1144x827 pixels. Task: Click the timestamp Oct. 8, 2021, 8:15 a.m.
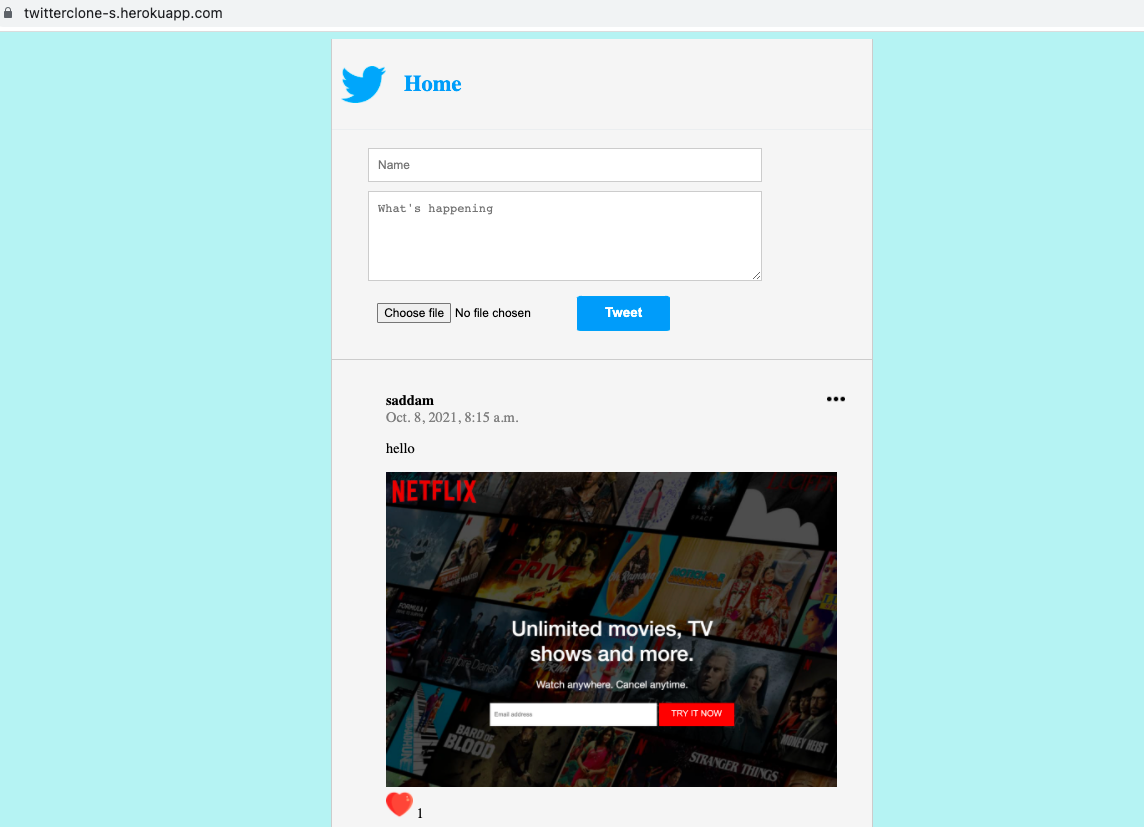coord(452,418)
